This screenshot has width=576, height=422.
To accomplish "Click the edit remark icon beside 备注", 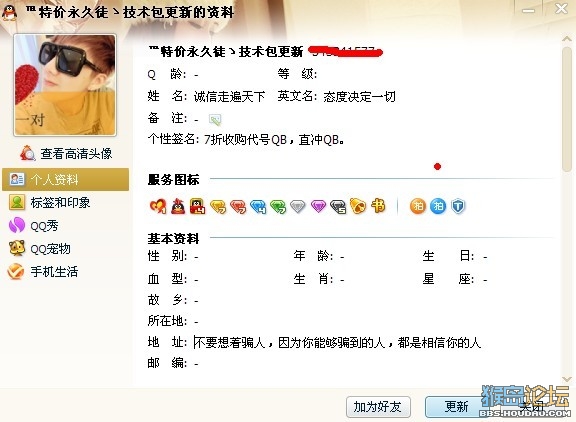I will (215, 119).
